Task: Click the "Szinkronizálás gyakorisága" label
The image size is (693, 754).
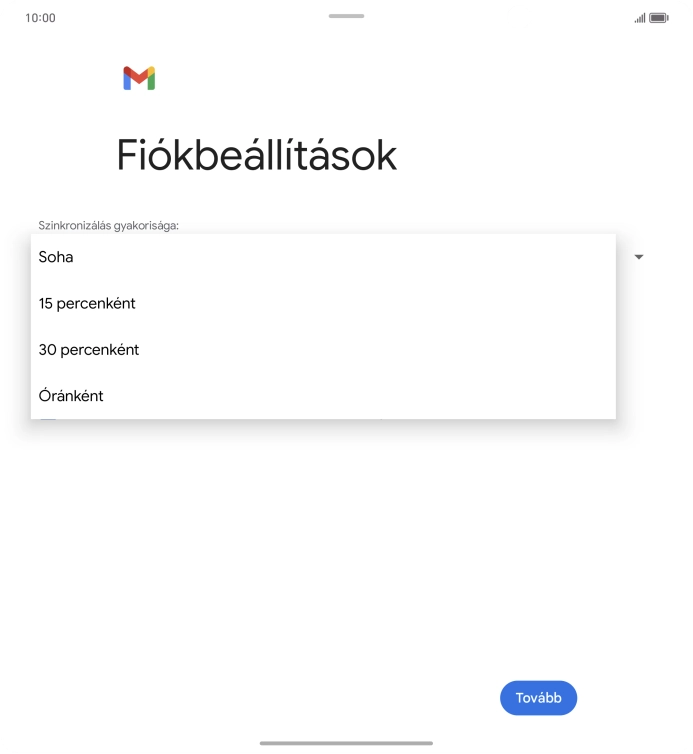Action: [x=108, y=225]
